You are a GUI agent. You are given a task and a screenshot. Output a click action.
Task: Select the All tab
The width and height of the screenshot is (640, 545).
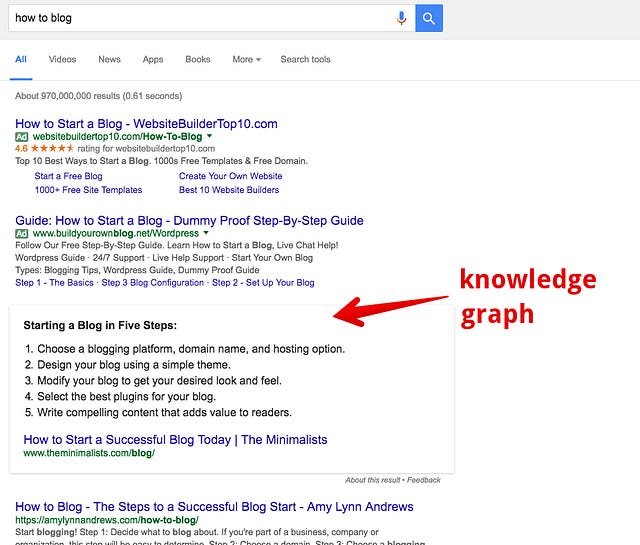click(x=21, y=60)
